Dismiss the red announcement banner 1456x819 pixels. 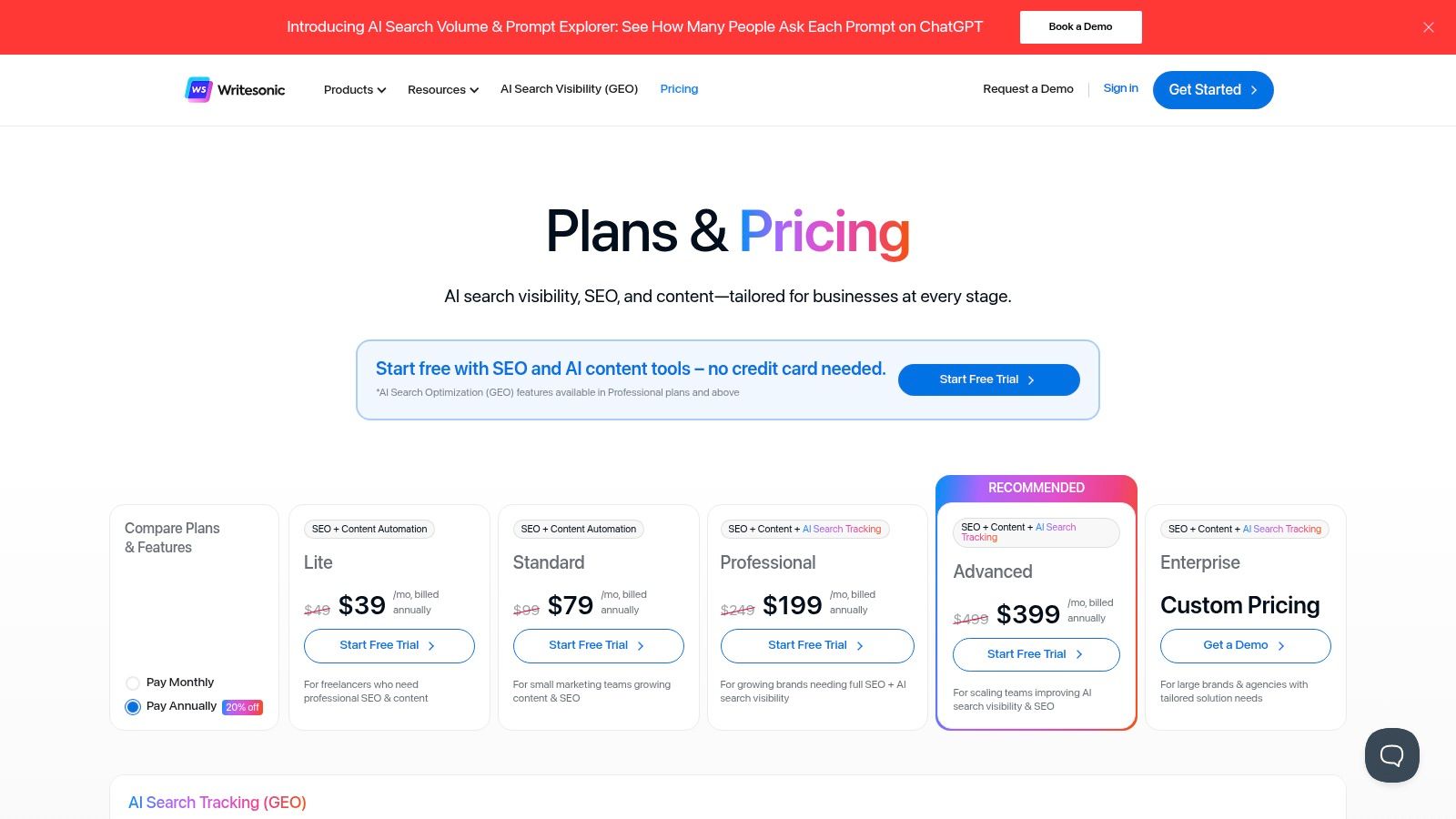point(1429,27)
